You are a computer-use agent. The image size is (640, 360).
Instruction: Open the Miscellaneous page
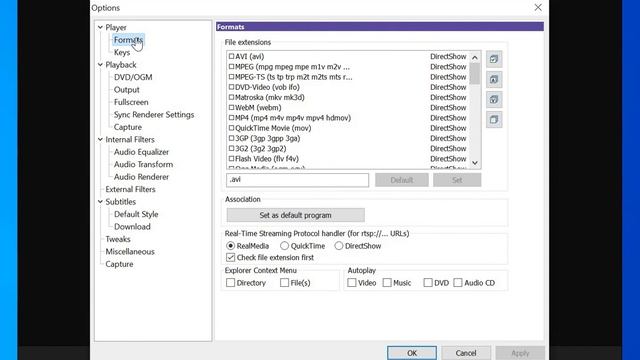130,251
